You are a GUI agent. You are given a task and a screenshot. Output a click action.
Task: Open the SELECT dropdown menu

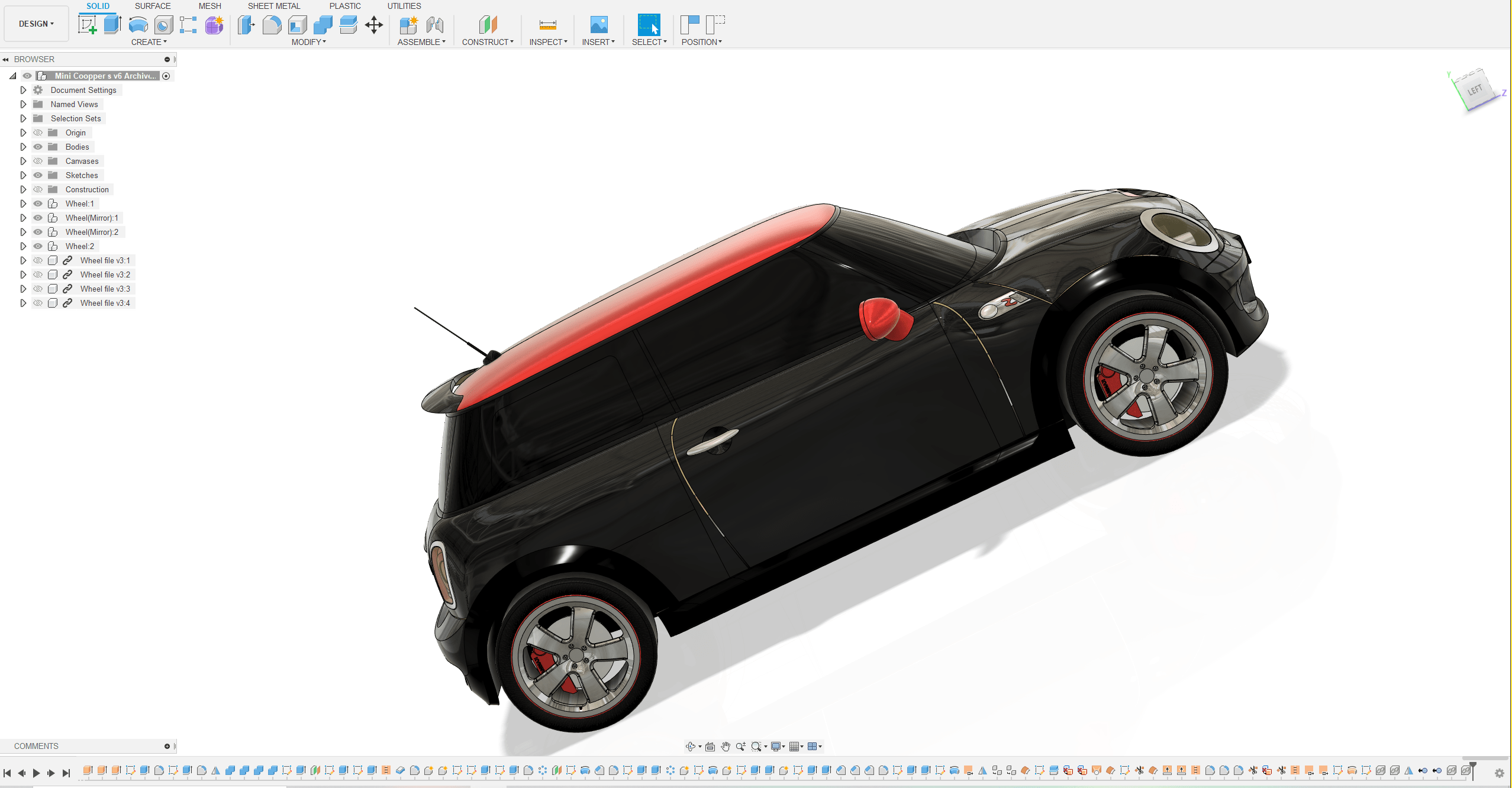click(x=649, y=42)
